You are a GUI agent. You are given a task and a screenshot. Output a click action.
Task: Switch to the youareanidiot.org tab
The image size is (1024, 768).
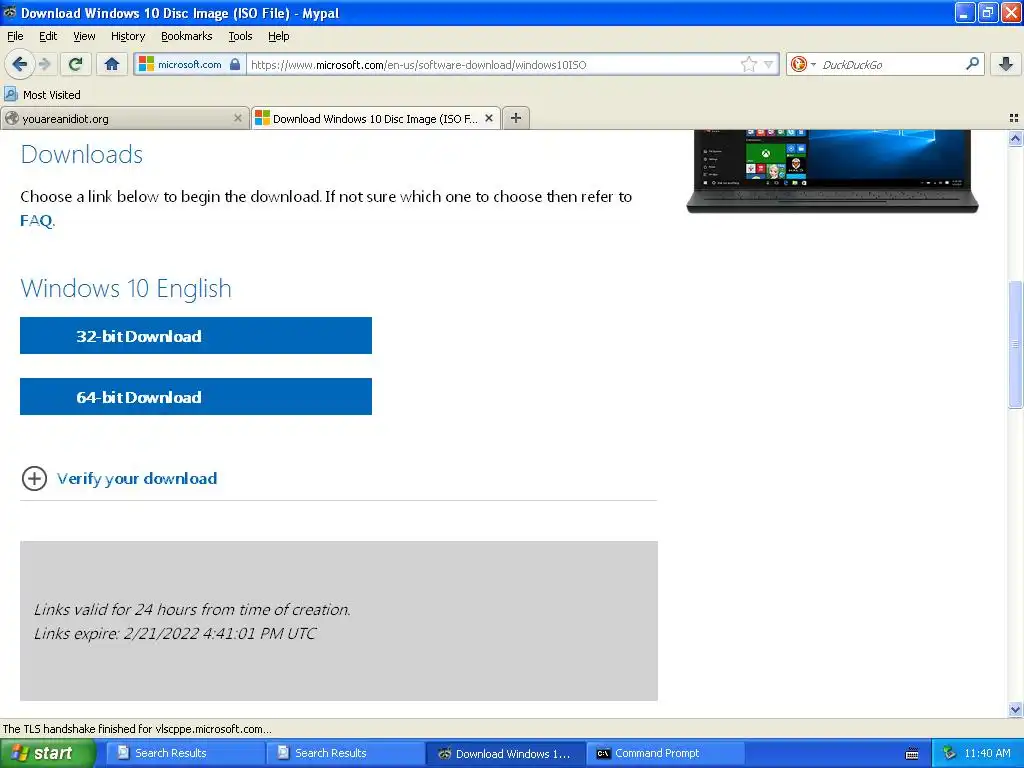[x=124, y=118]
